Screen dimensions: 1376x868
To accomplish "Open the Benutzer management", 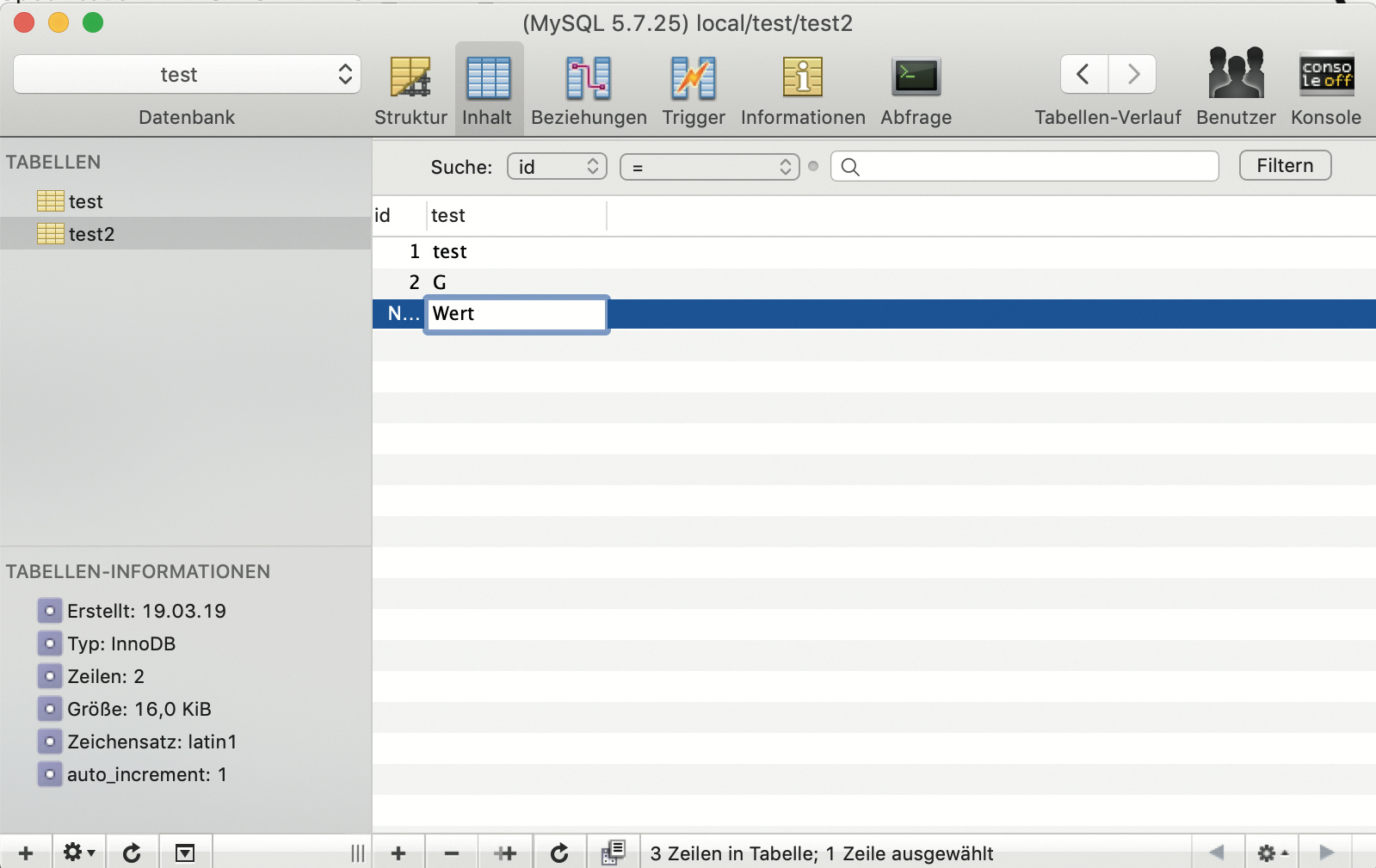I will coord(1236,89).
